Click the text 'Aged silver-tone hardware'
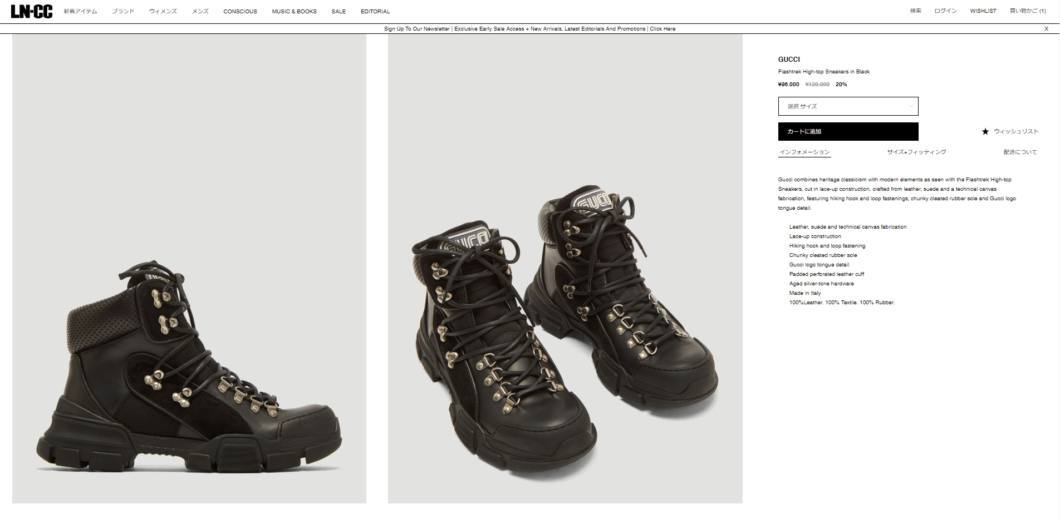Screen dimensions: 1060x519 click(x=821, y=284)
